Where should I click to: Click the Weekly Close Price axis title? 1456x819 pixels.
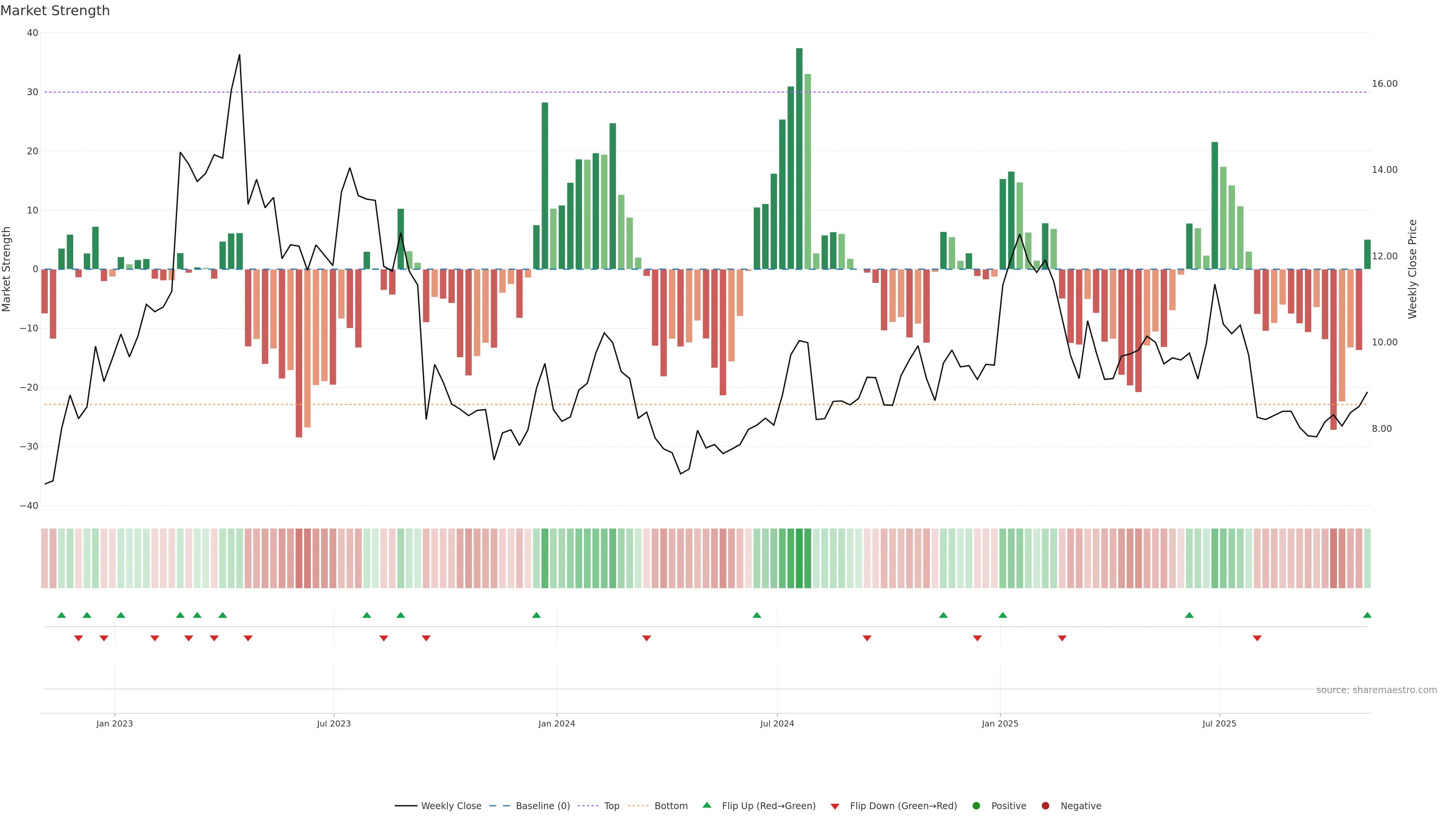[1412, 269]
